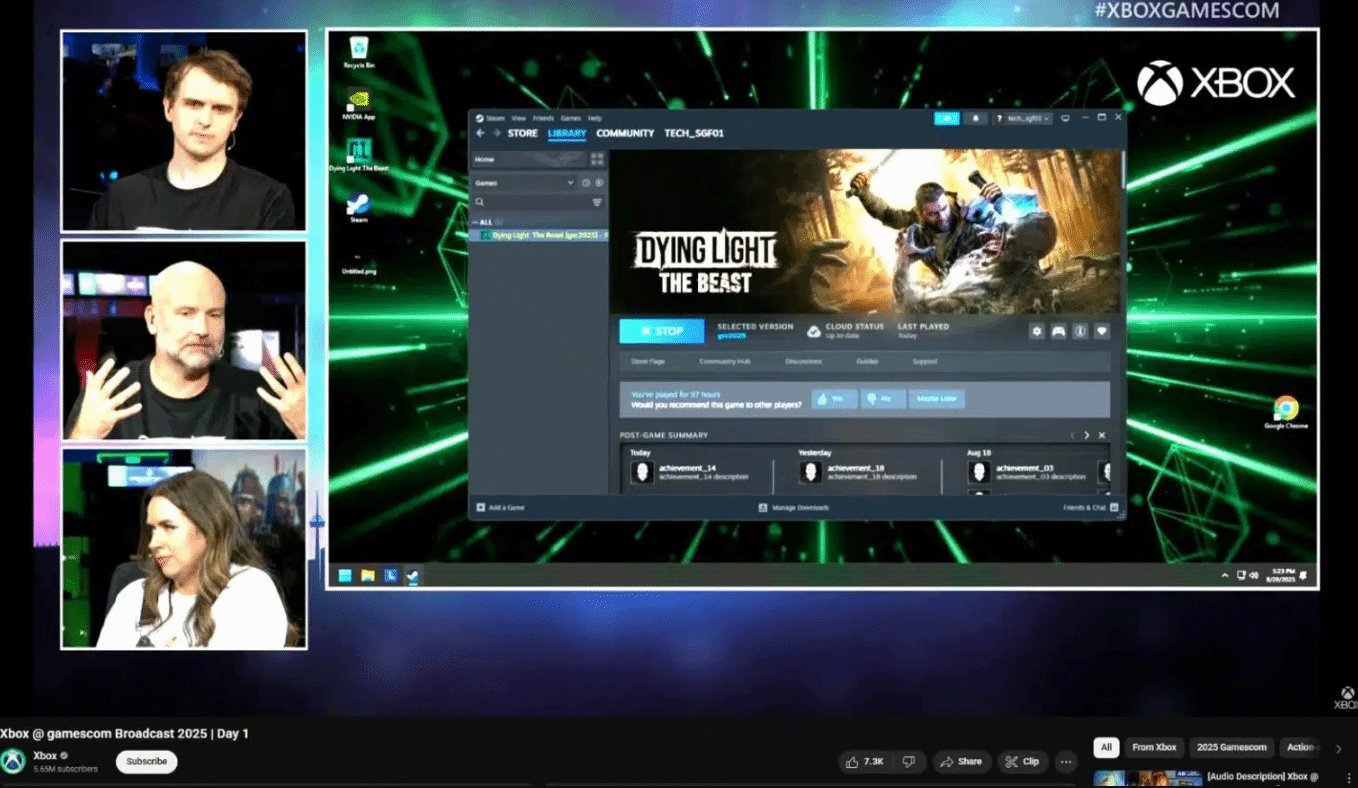Open Windows Start menu
1358x788 pixels.
coord(345,576)
